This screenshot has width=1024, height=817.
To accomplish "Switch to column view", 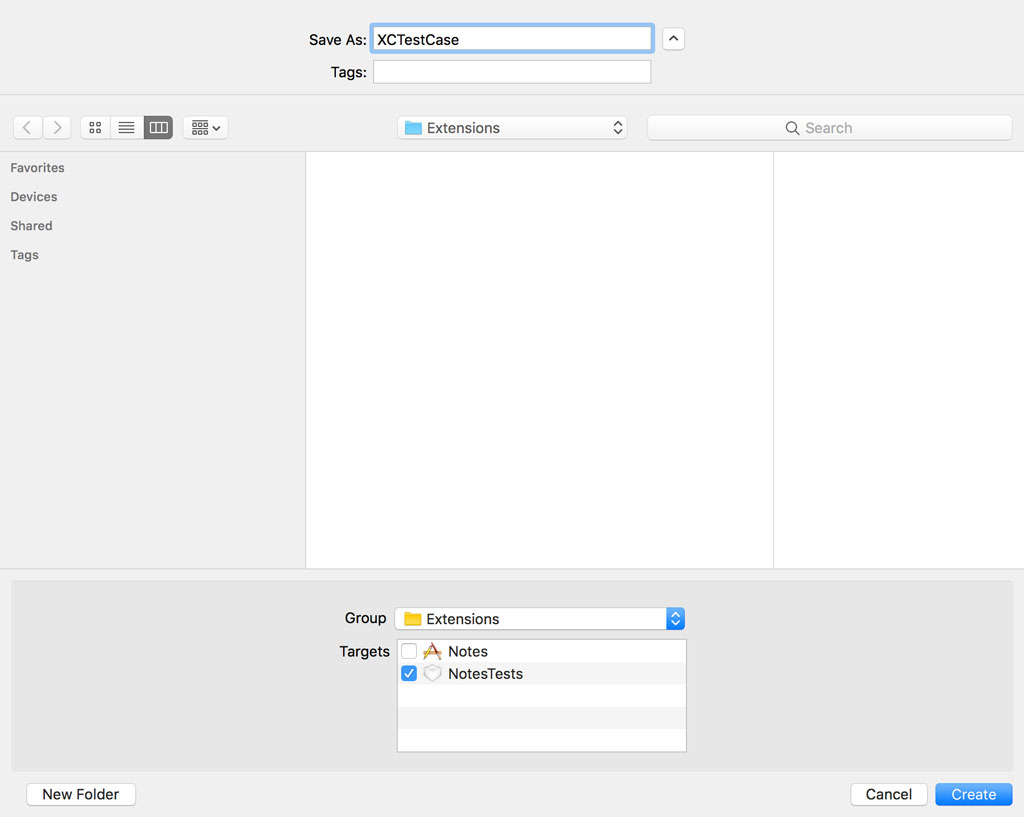I will [157, 127].
